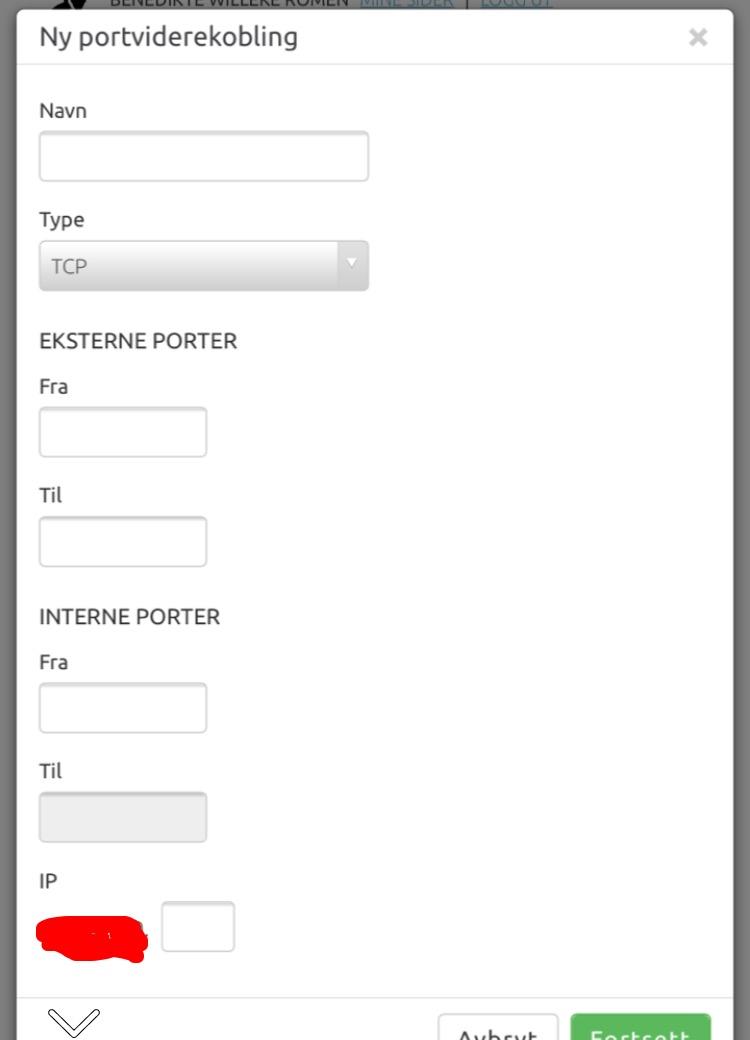Click the LOGG UT link
Screen dimensions: 750x1040
[515, 3]
